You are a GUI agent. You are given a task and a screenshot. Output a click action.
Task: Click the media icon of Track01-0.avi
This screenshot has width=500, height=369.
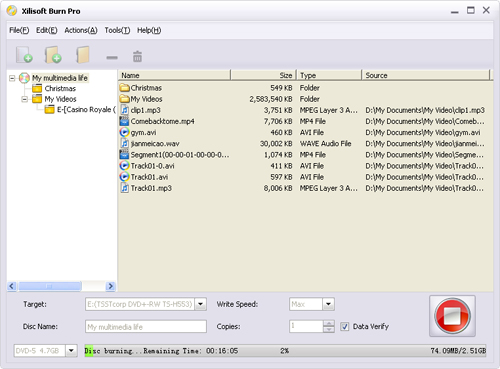point(124,166)
